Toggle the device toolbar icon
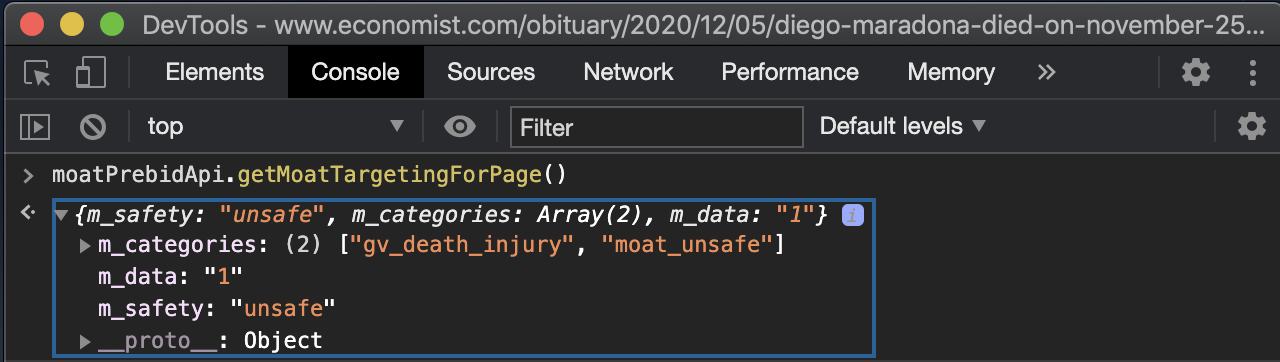This screenshot has width=1280, height=362. point(91,73)
